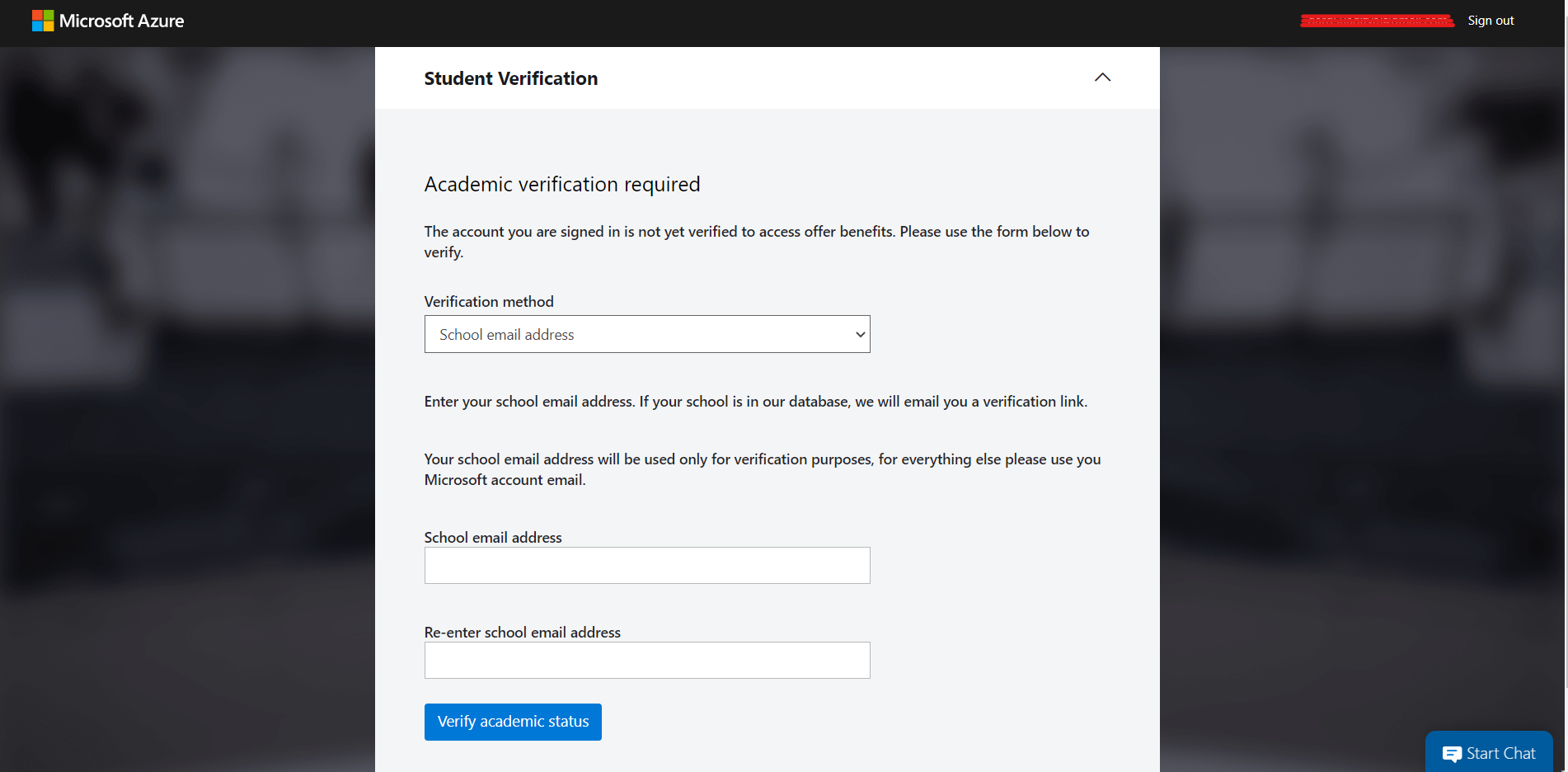Collapse the Student Verification section chevron
The height and width of the screenshot is (772, 1568).
click(1102, 78)
